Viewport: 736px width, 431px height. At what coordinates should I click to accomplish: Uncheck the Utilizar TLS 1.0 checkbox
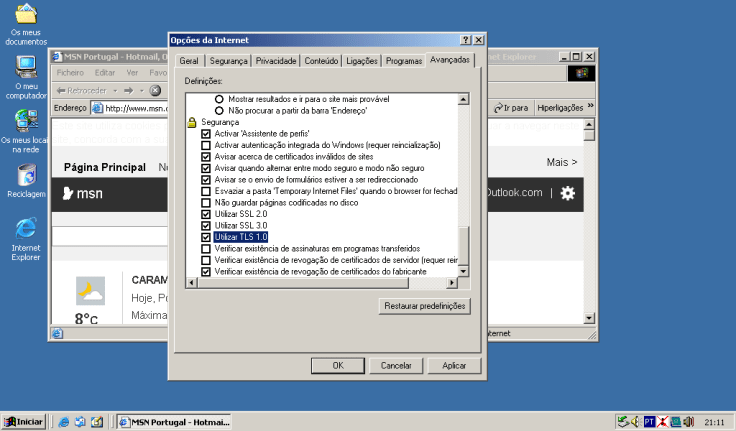pos(207,237)
